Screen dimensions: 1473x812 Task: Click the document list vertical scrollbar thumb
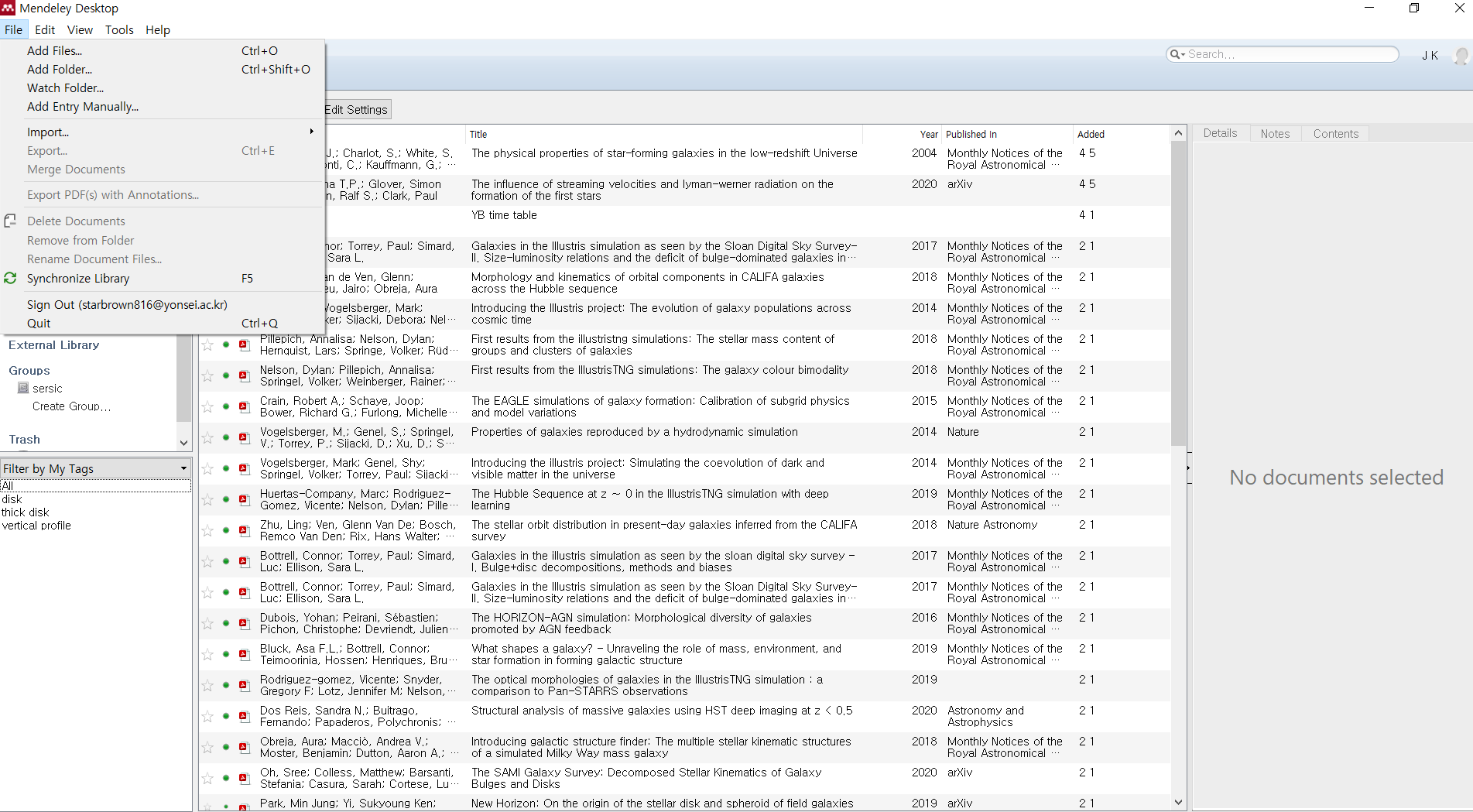1178,294
